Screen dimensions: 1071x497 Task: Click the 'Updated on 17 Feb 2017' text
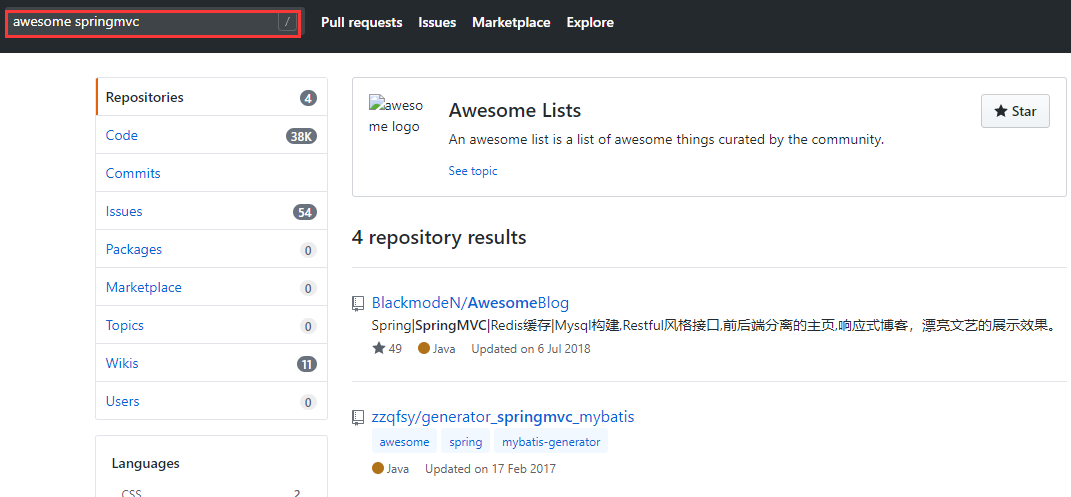(490, 469)
